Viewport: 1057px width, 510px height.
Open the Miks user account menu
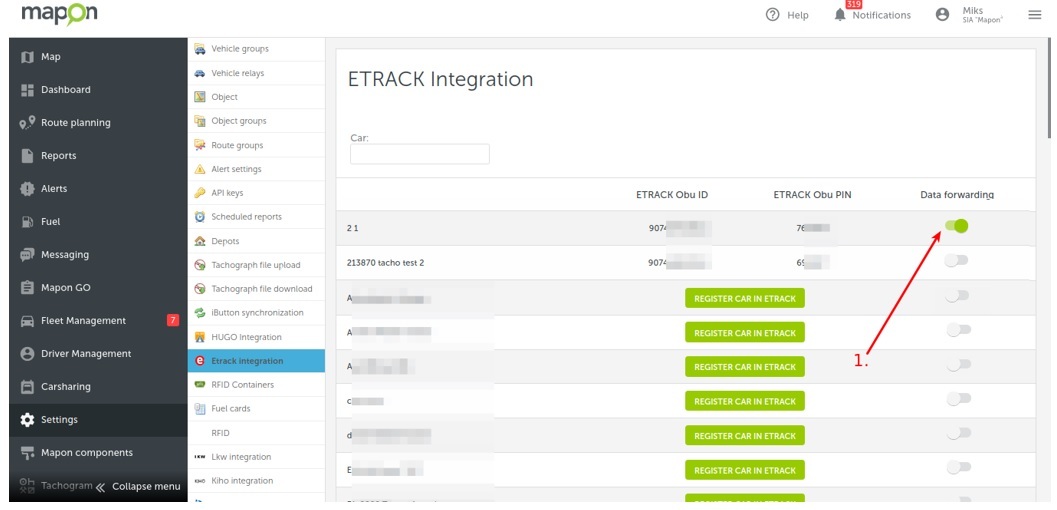pos(969,15)
